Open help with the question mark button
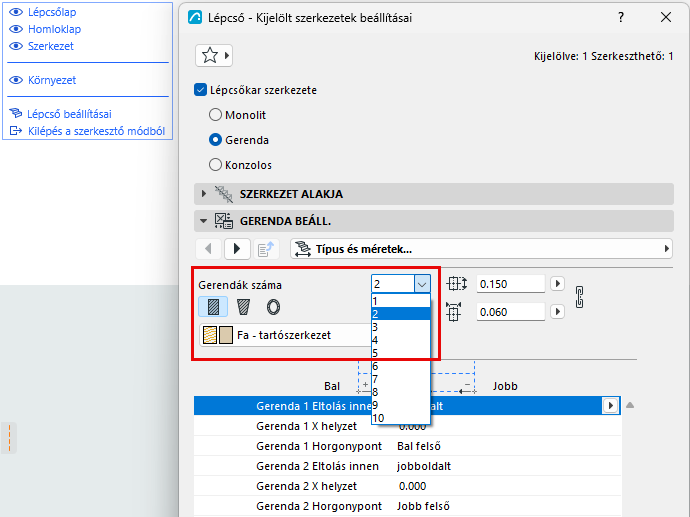 click(x=620, y=18)
